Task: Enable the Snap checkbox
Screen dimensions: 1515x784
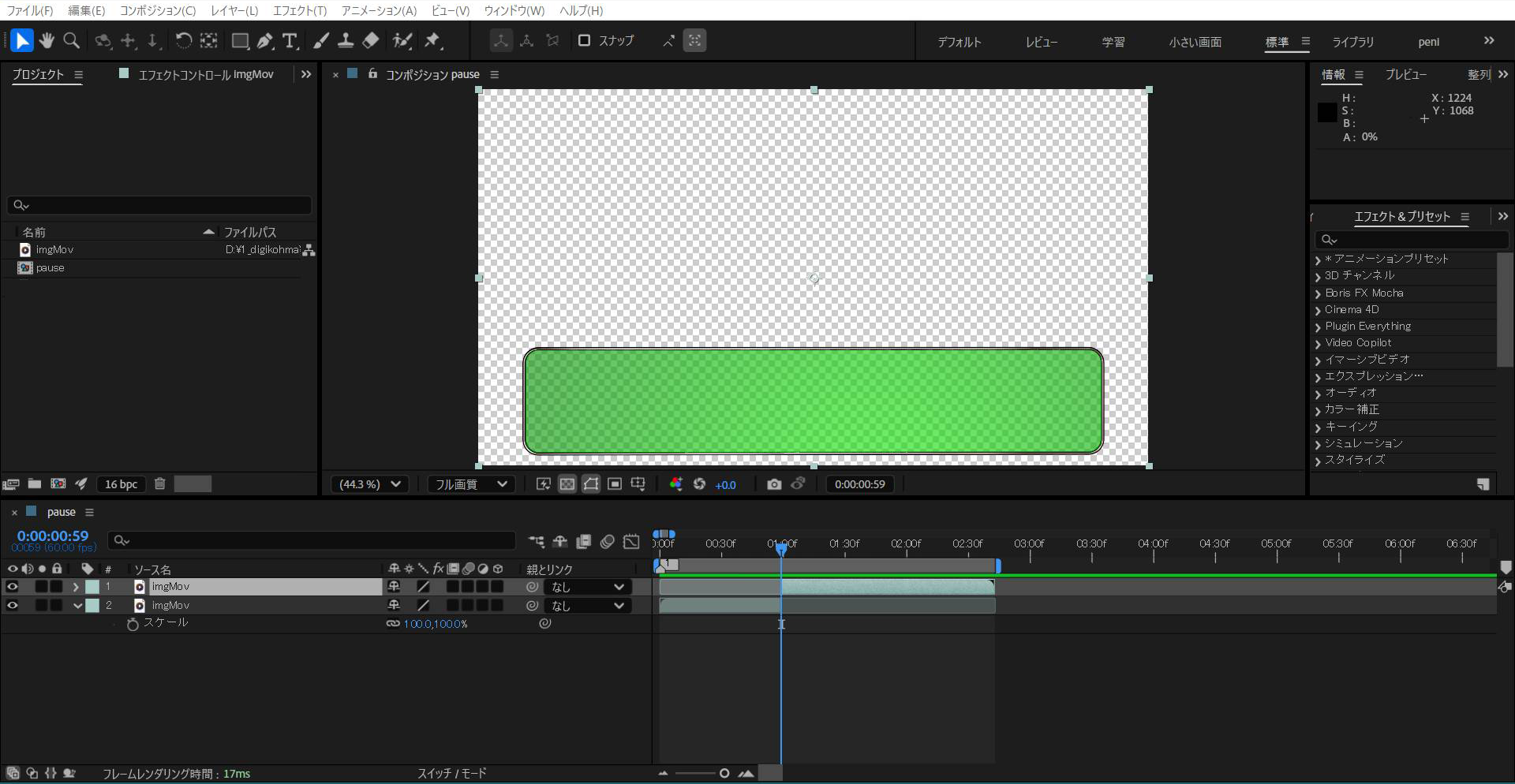Action: (584, 40)
